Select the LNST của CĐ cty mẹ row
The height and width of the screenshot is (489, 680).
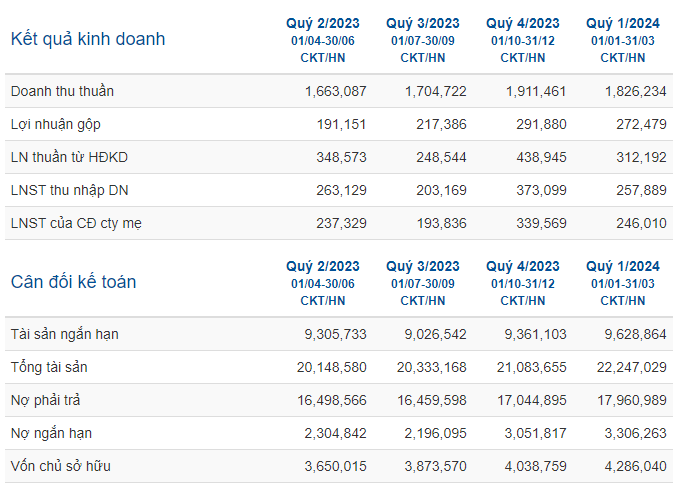[x=339, y=223]
